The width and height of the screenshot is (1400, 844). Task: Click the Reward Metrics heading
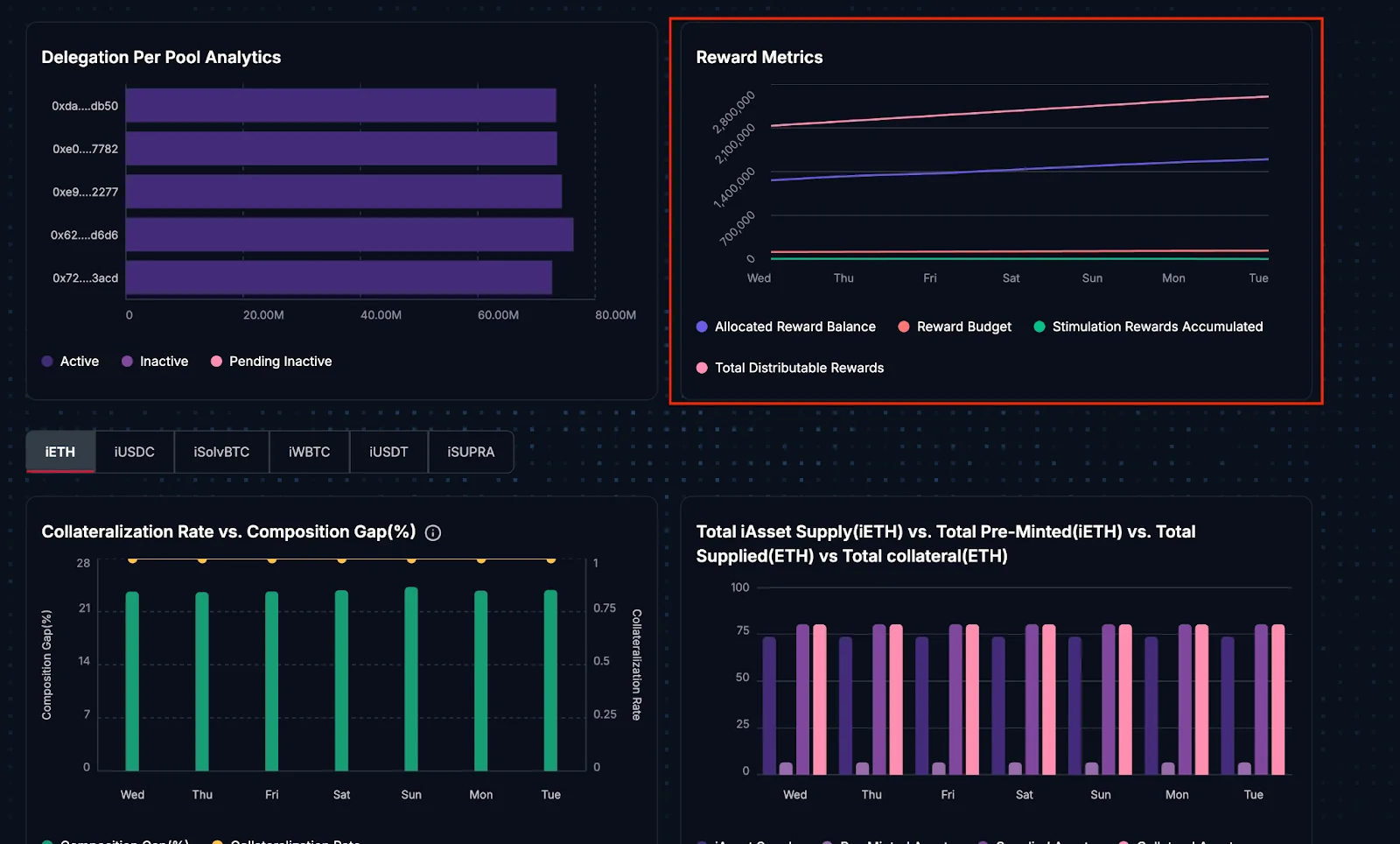pyautogui.click(x=759, y=57)
